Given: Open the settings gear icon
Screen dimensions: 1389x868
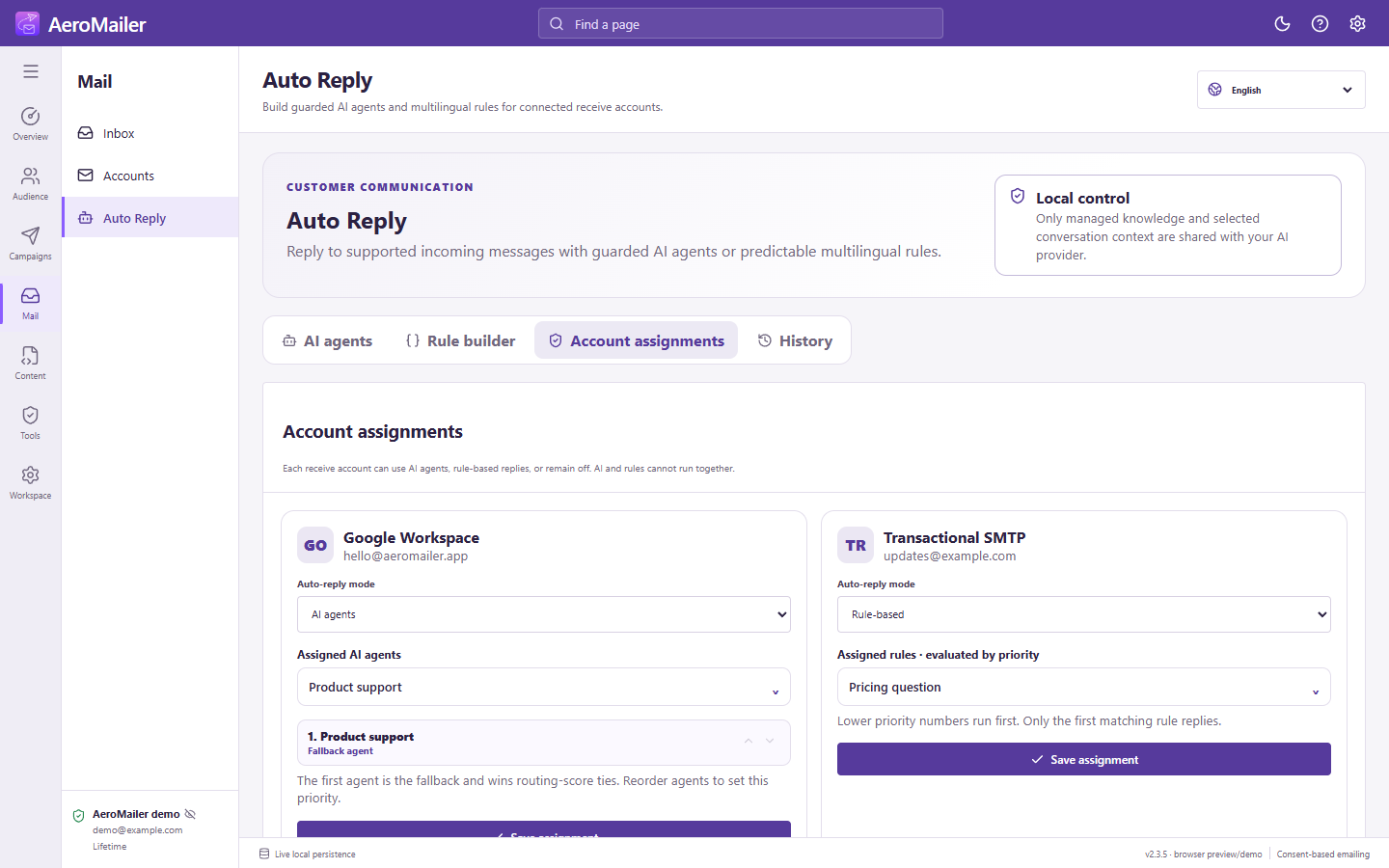Looking at the screenshot, I should 1357,23.
